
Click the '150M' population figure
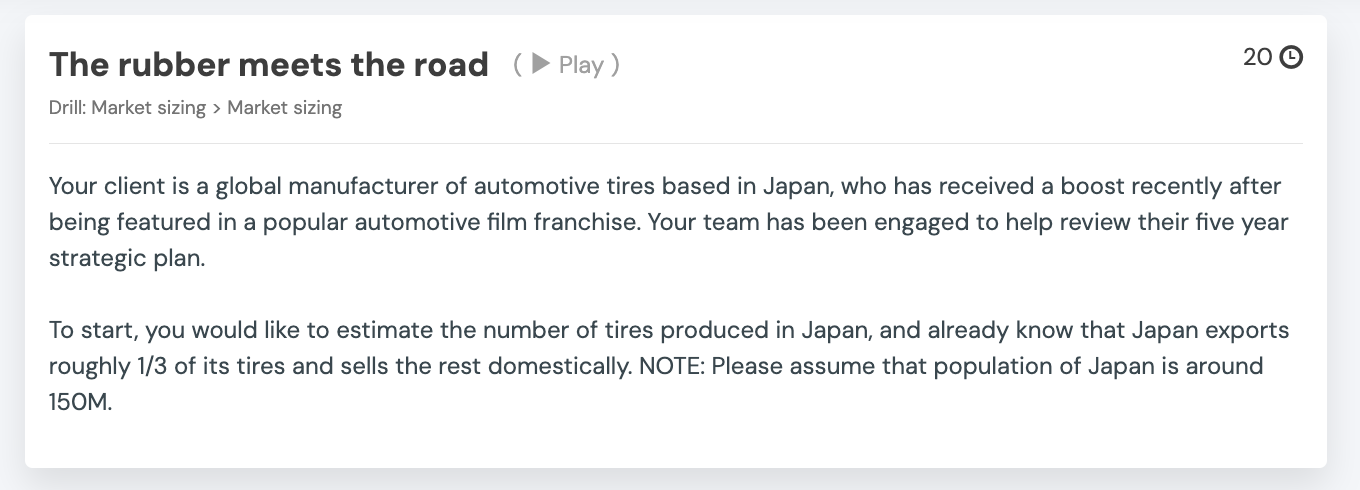click(81, 402)
